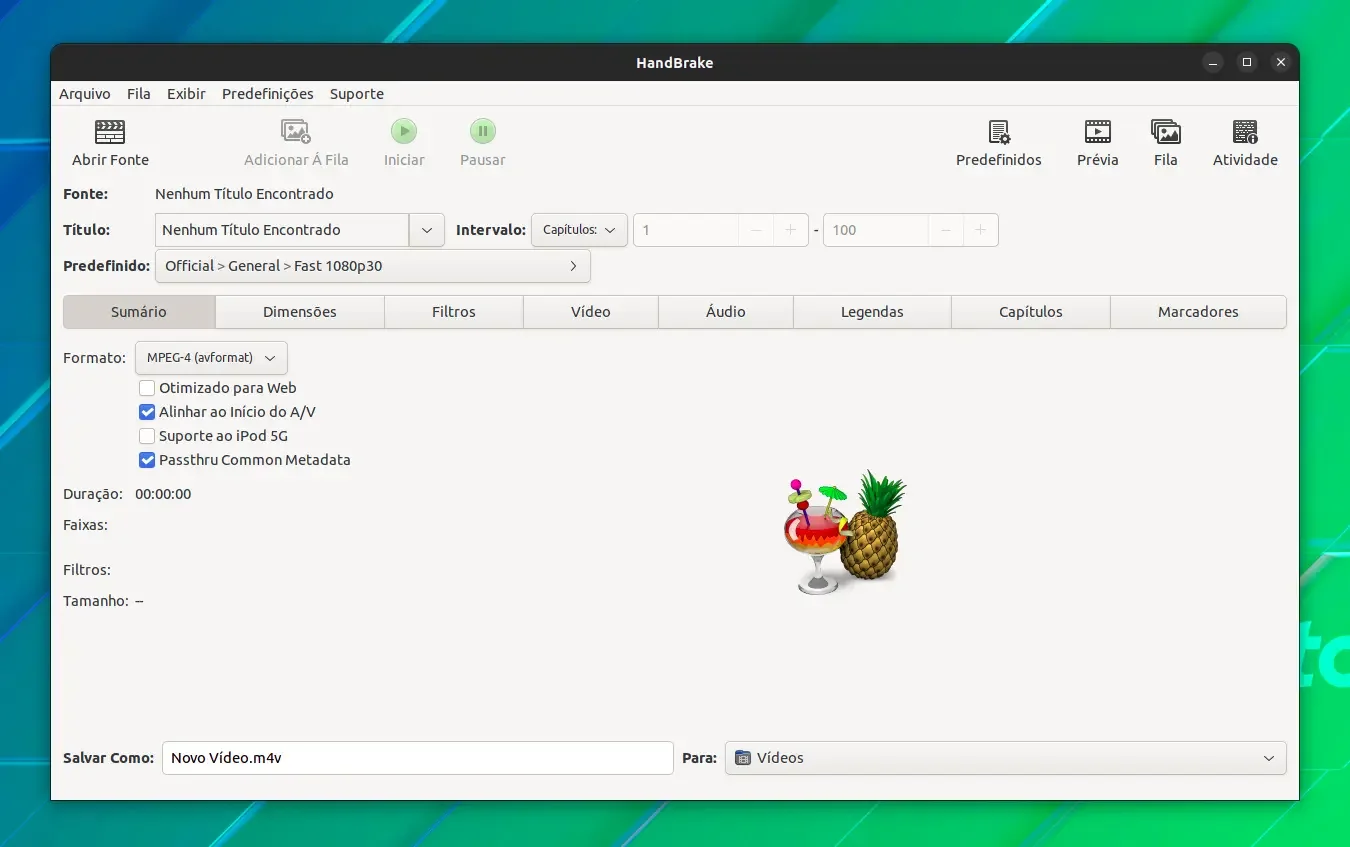The height and width of the screenshot is (847, 1350).
Task: Open the Fila menu
Action: coord(139,94)
